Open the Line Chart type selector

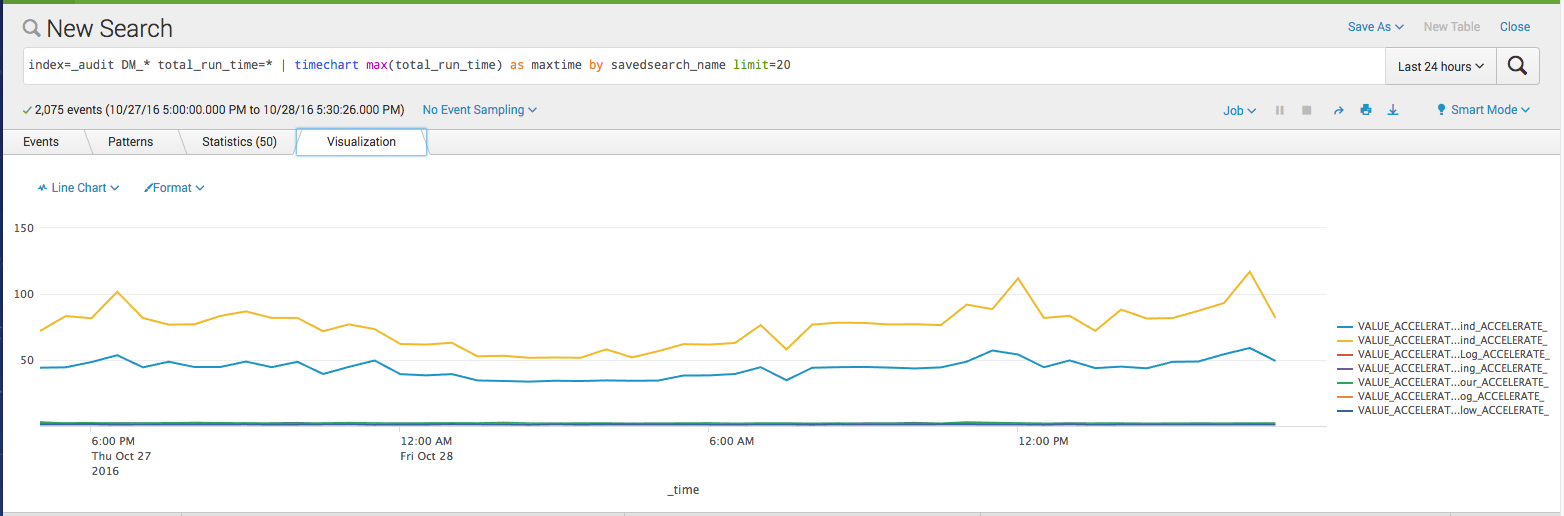pyautogui.click(x=78, y=188)
